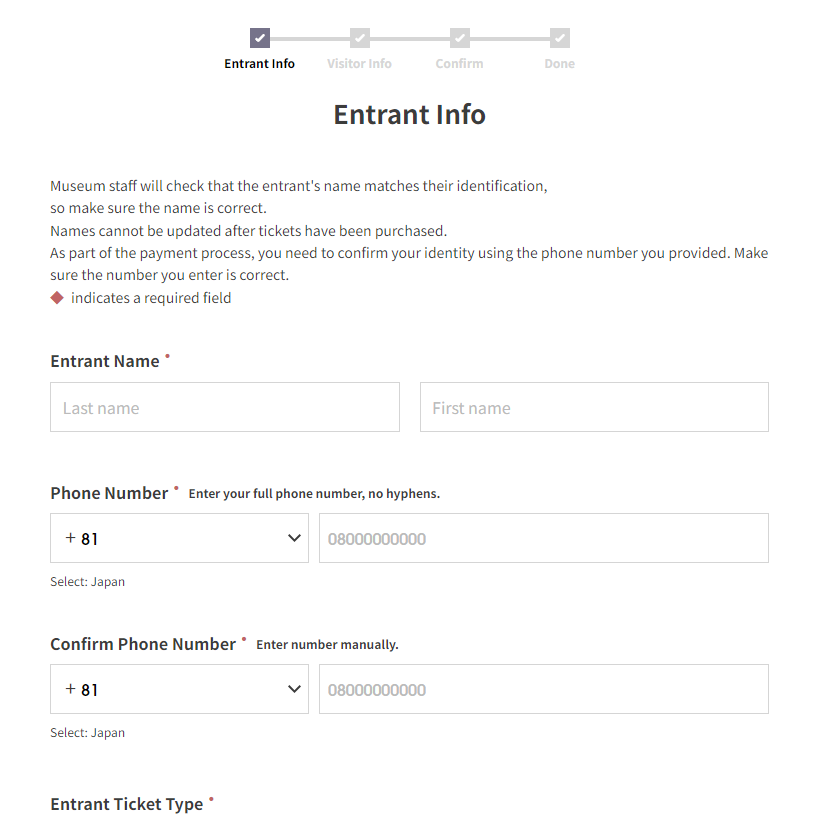
Task: Focus the Last name input field
Action: [225, 407]
